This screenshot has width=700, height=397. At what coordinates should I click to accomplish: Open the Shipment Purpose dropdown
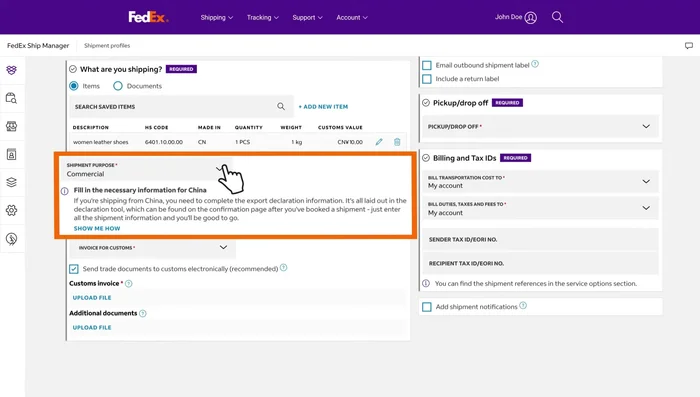coord(147,170)
